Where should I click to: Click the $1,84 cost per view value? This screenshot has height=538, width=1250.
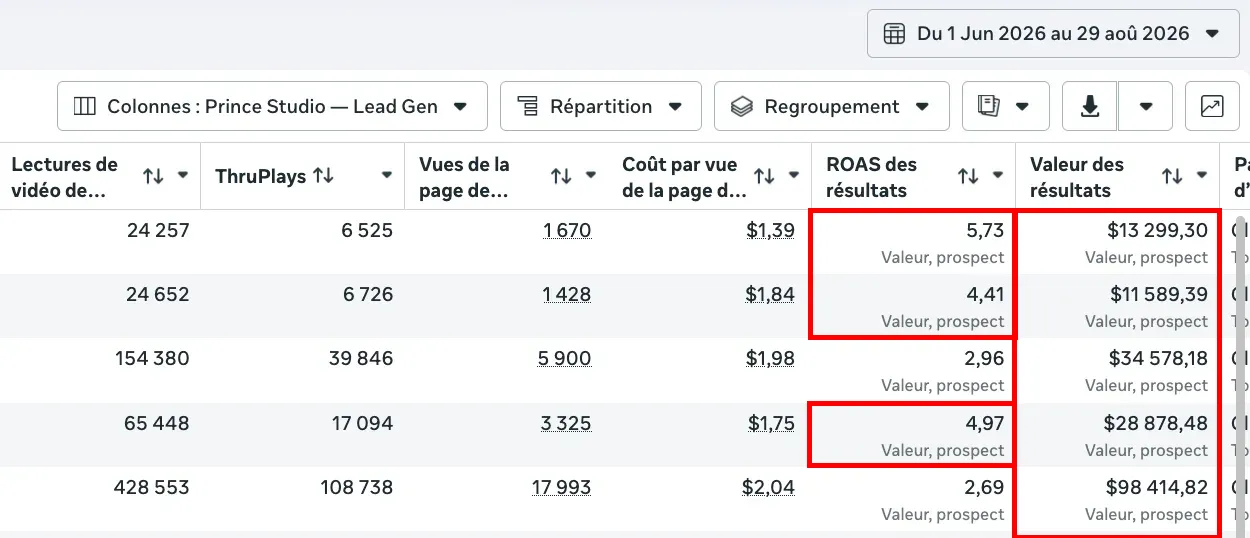pos(770,295)
